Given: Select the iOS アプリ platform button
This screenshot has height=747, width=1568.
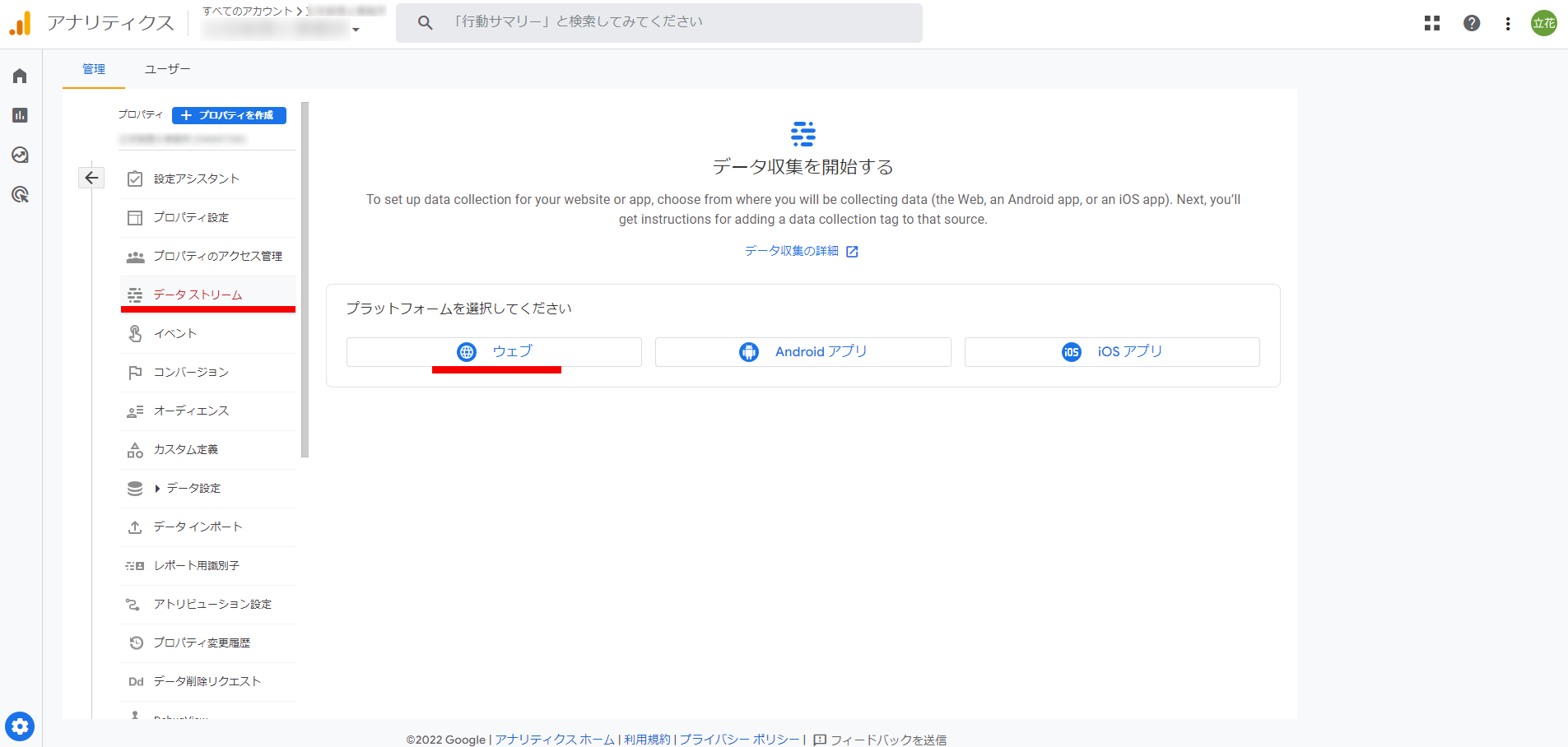Looking at the screenshot, I should 1112,352.
